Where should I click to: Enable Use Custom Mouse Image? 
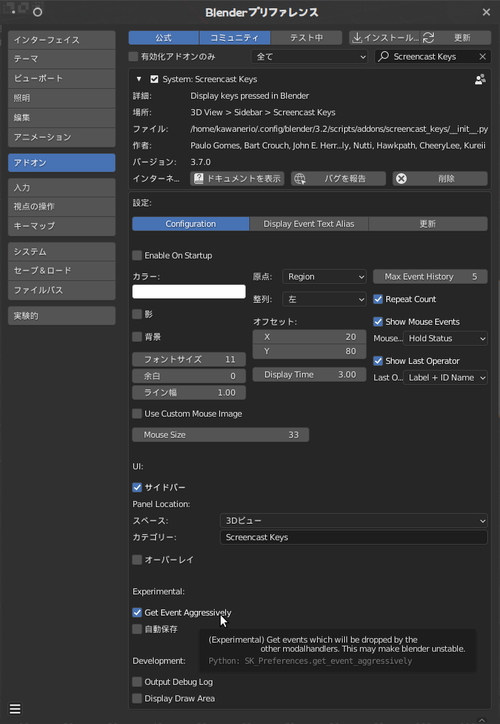137,414
